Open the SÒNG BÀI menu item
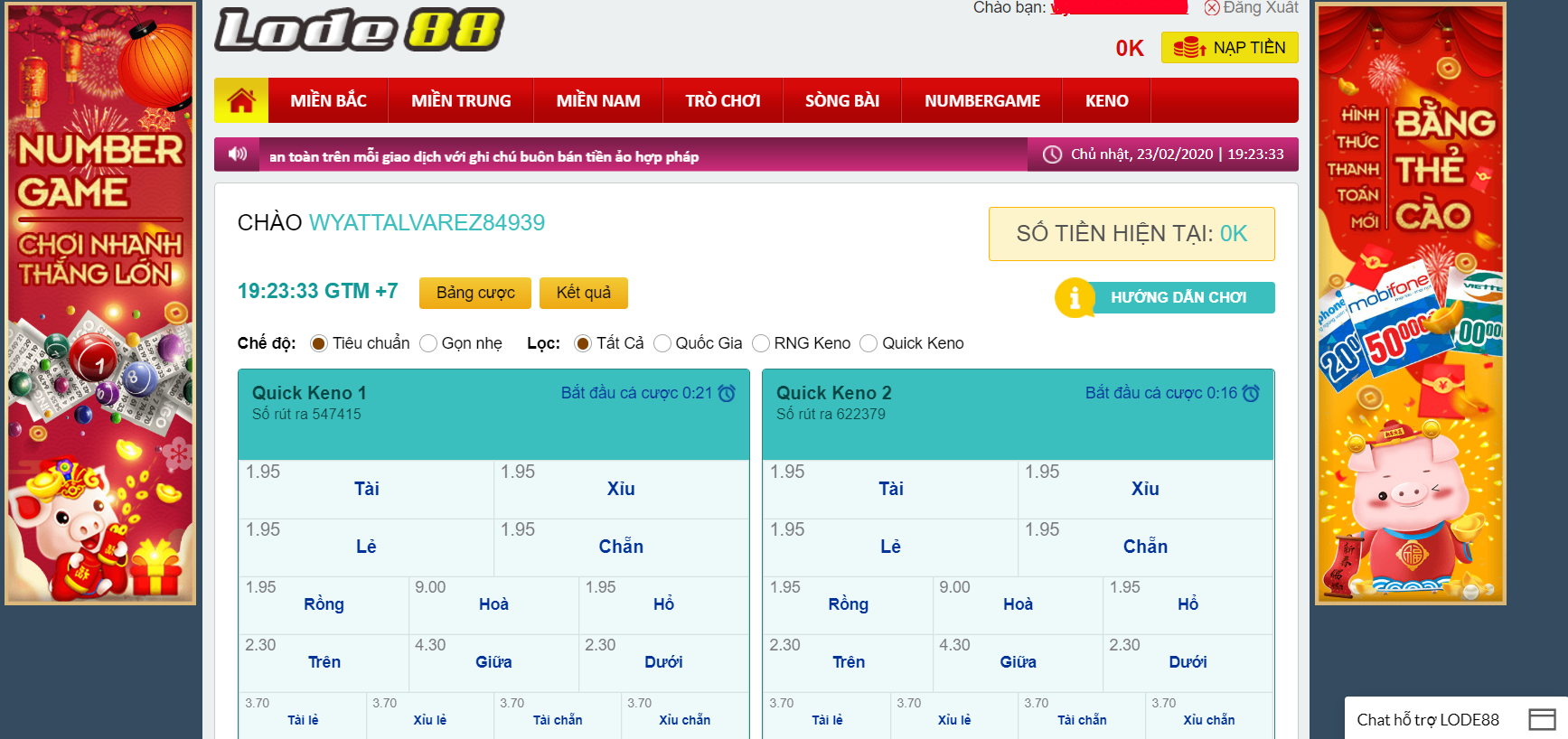The width and height of the screenshot is (1568, 739). tap(841, 100)
